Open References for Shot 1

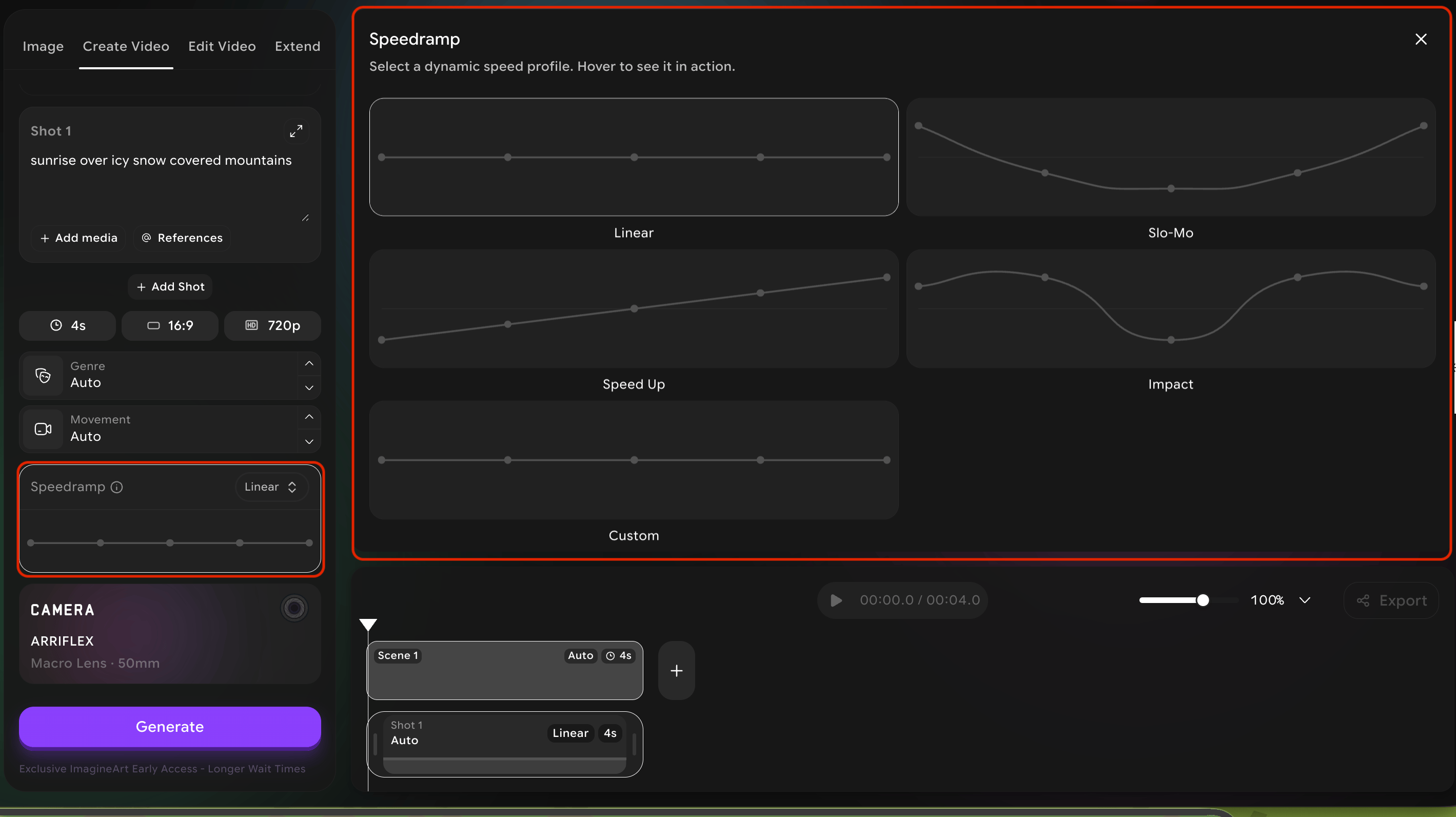pos(182,238)
